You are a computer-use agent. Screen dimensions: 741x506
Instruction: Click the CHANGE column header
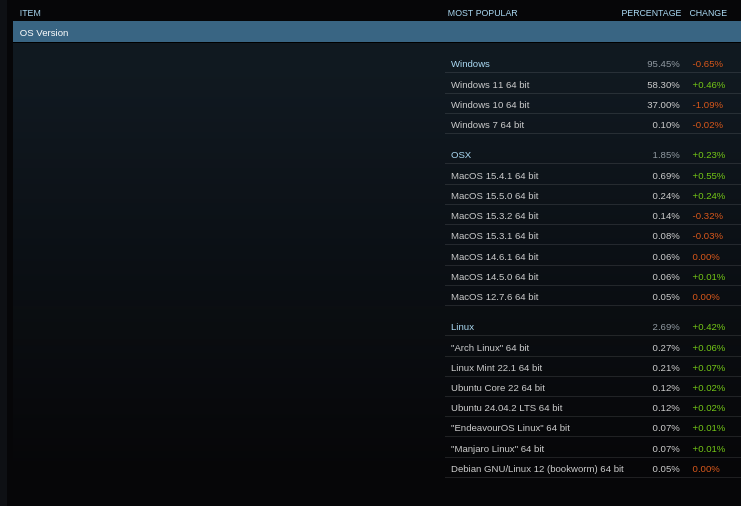tap(707, 13)
